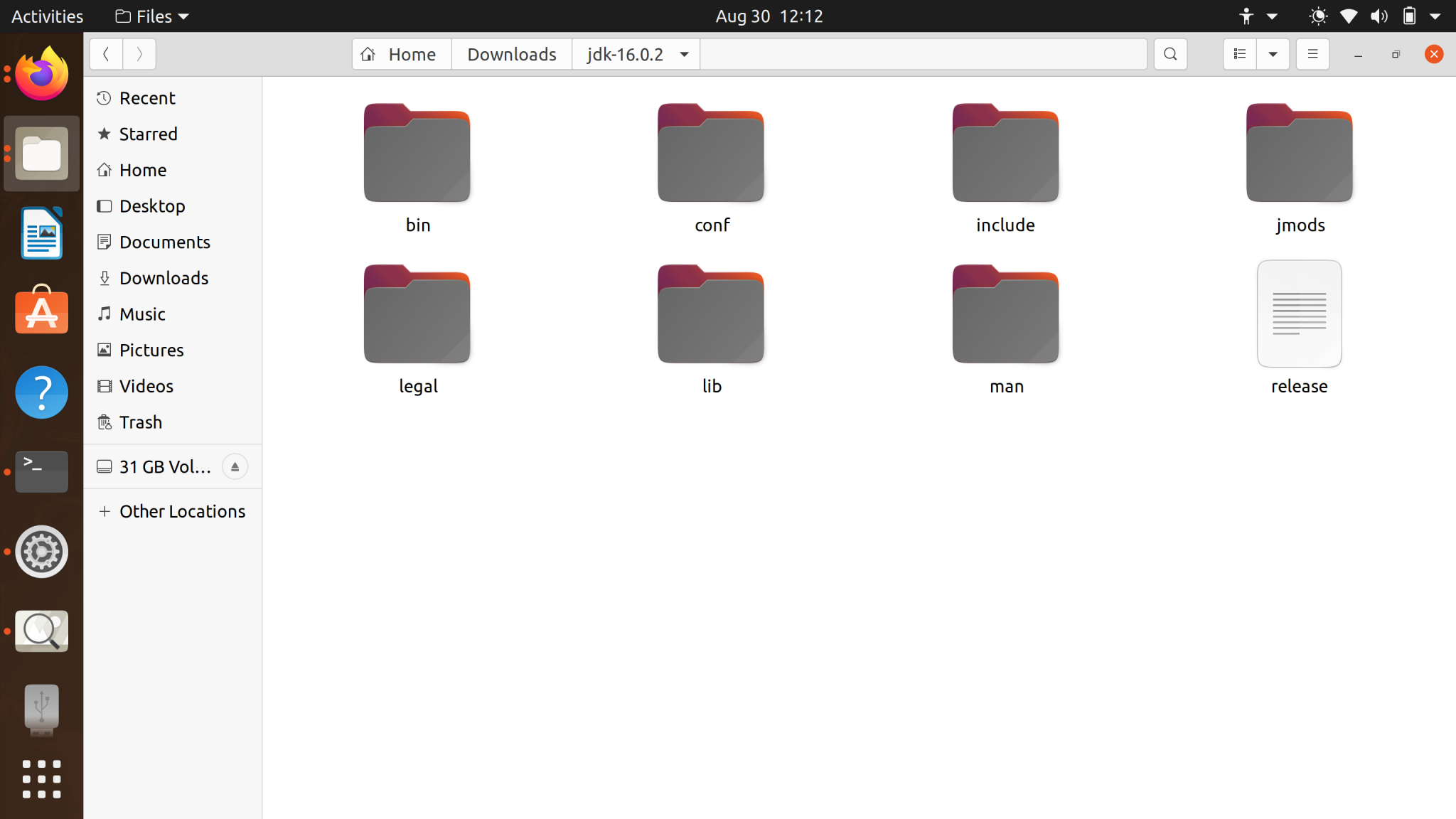Go back with the left arrow
1456x819 pixels.
coord(106,54)
